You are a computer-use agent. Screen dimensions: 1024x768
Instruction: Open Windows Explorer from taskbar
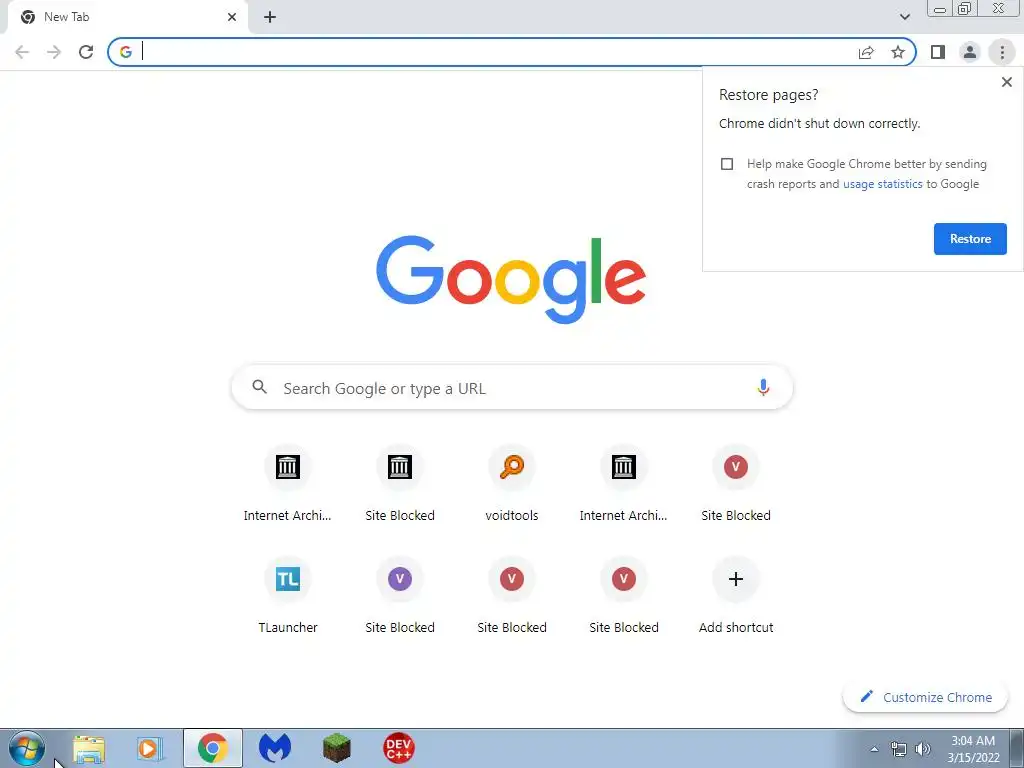(x=89, y=749)
